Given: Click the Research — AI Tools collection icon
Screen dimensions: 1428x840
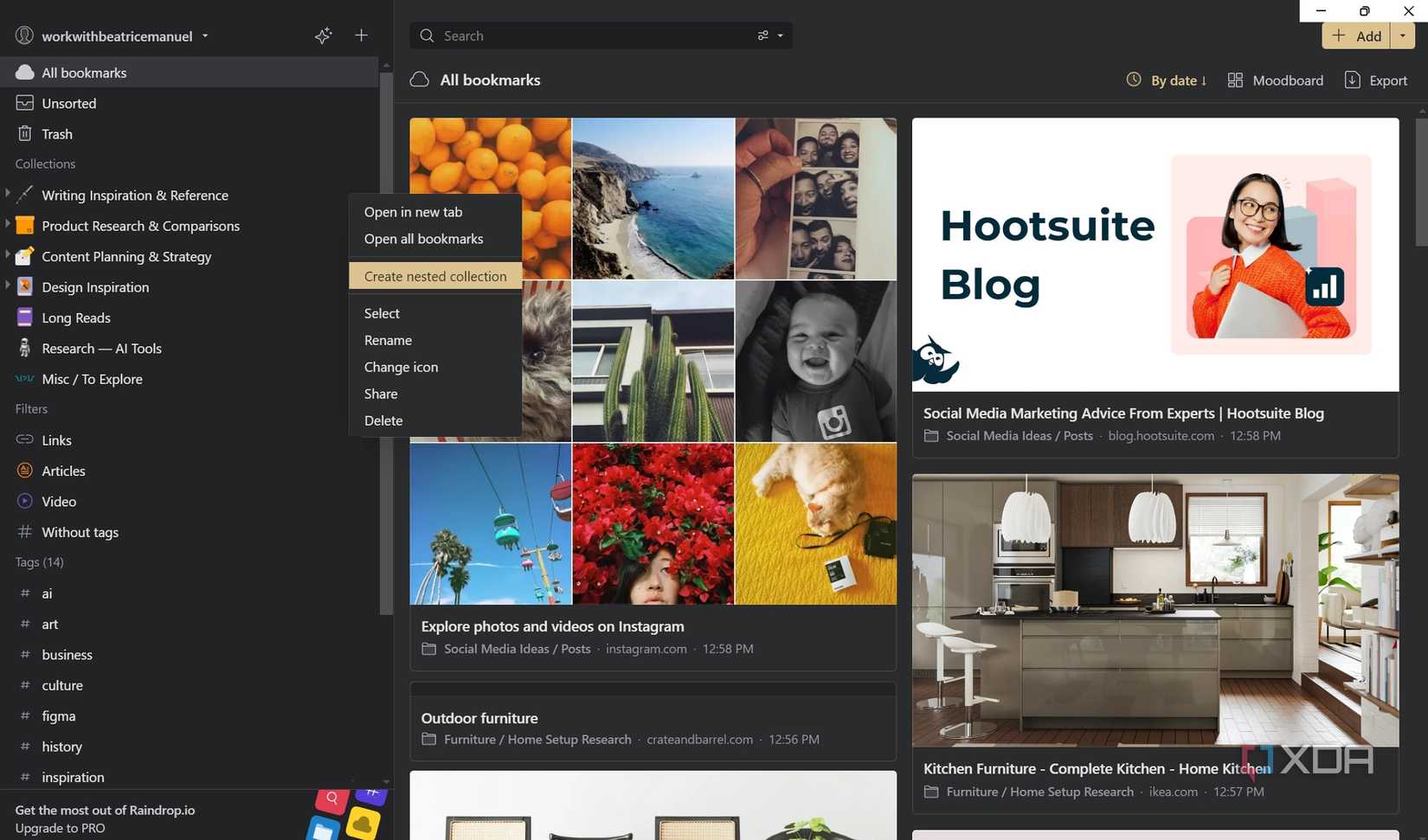Looking at the screenshot, I should (x=23, y=348).
